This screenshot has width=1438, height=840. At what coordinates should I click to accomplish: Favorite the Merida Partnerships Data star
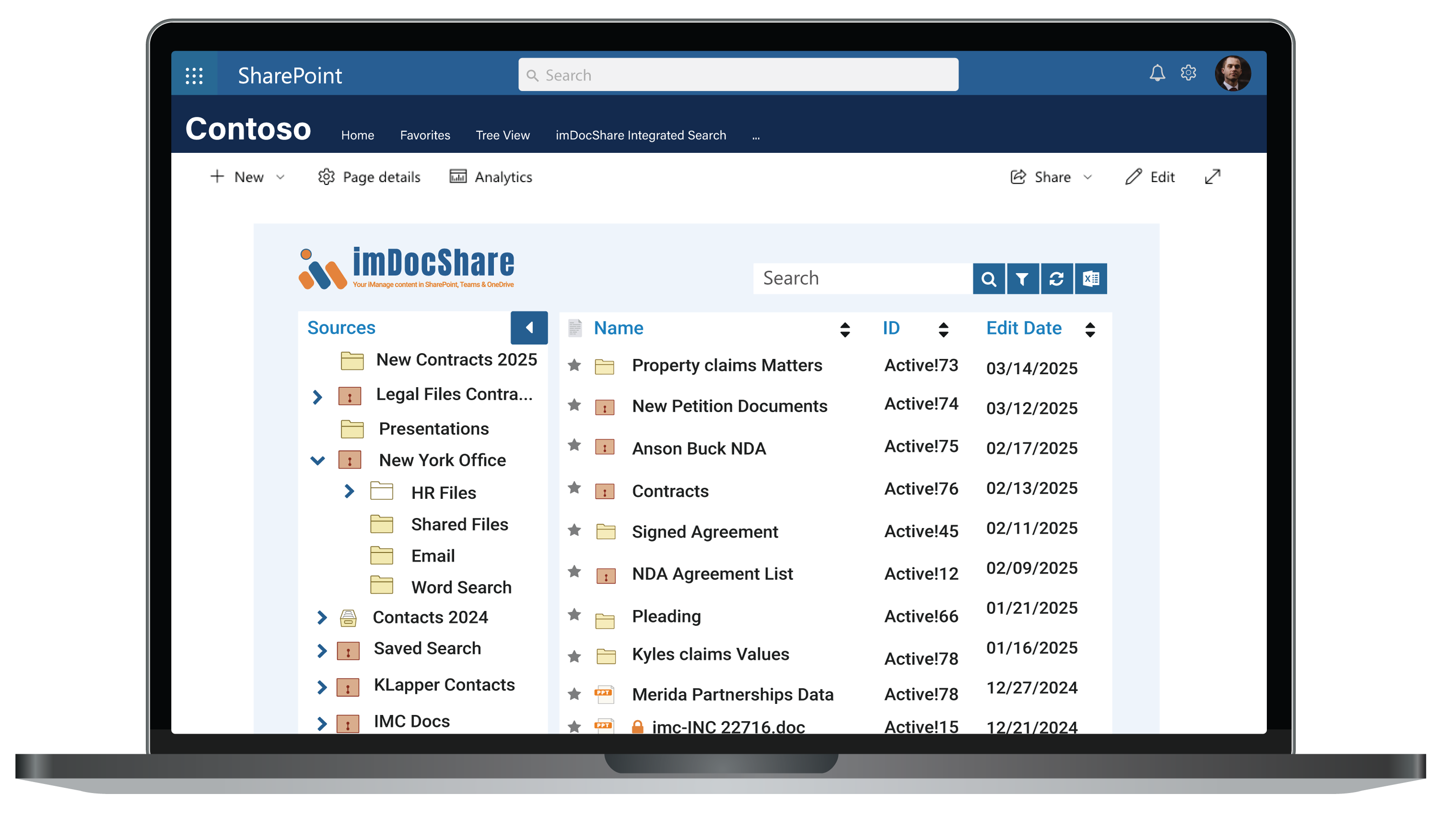pyautogui.click(x=574, y=694)
